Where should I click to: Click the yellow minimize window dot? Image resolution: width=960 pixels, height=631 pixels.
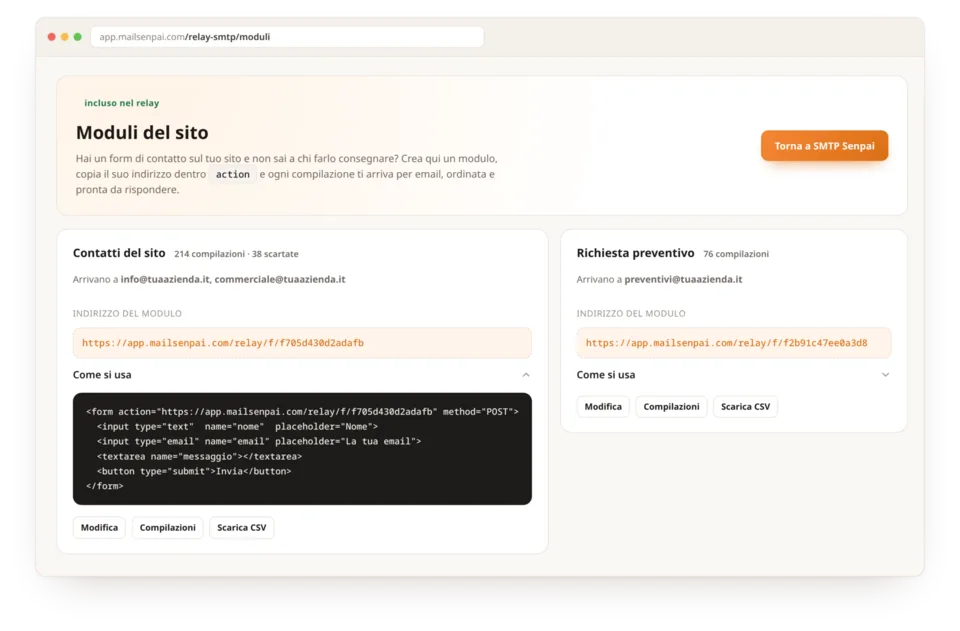64,37
